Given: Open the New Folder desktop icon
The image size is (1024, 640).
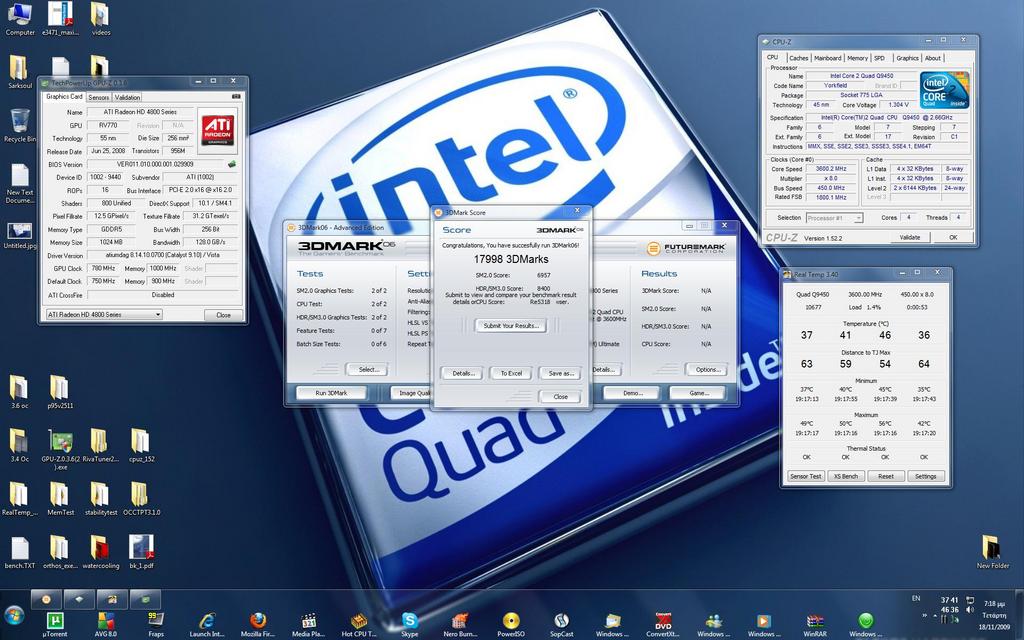Looking at the screenshot, I should coord(993,552).
